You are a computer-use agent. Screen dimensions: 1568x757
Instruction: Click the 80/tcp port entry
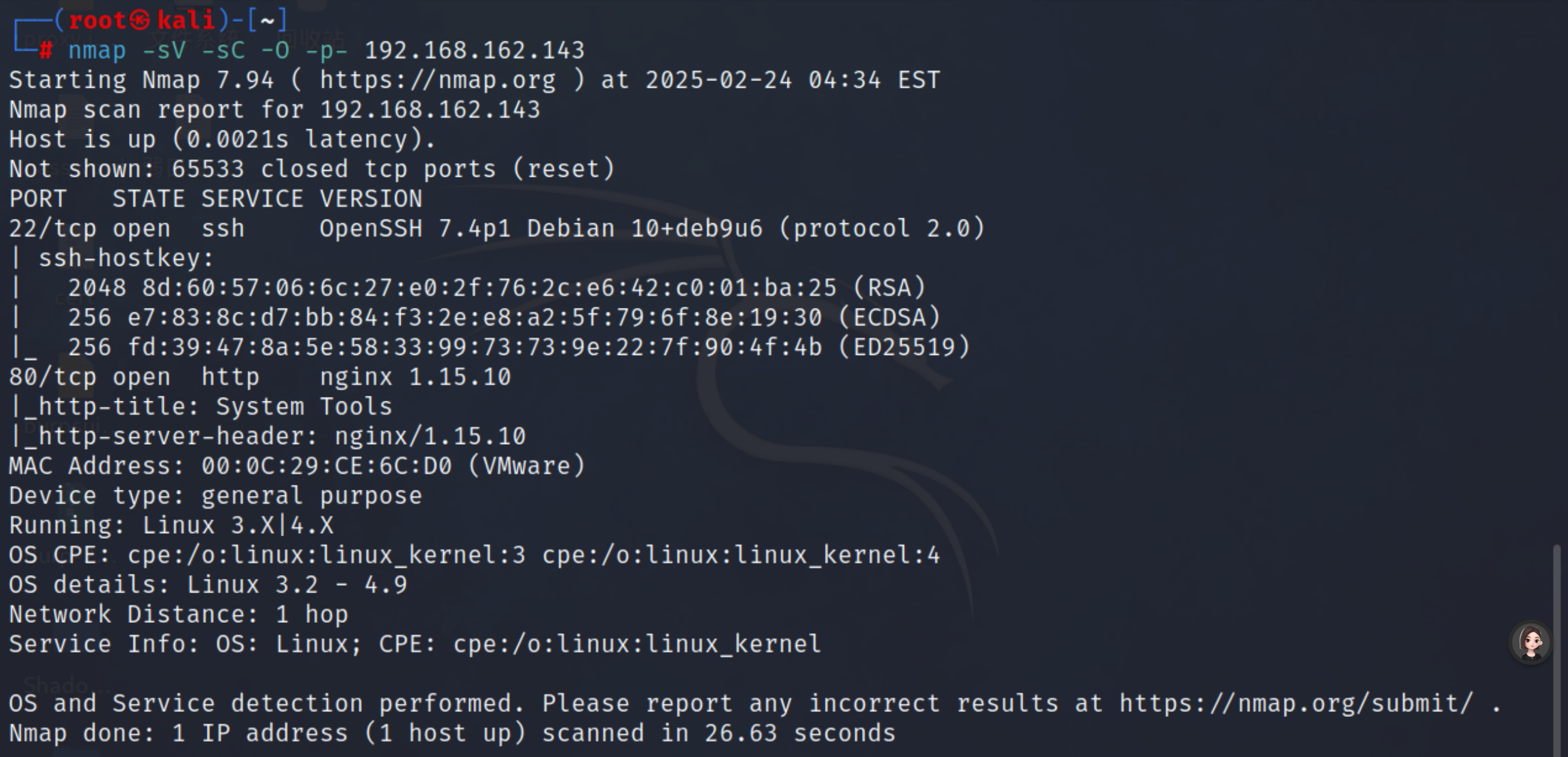click(x=53, y=378)
